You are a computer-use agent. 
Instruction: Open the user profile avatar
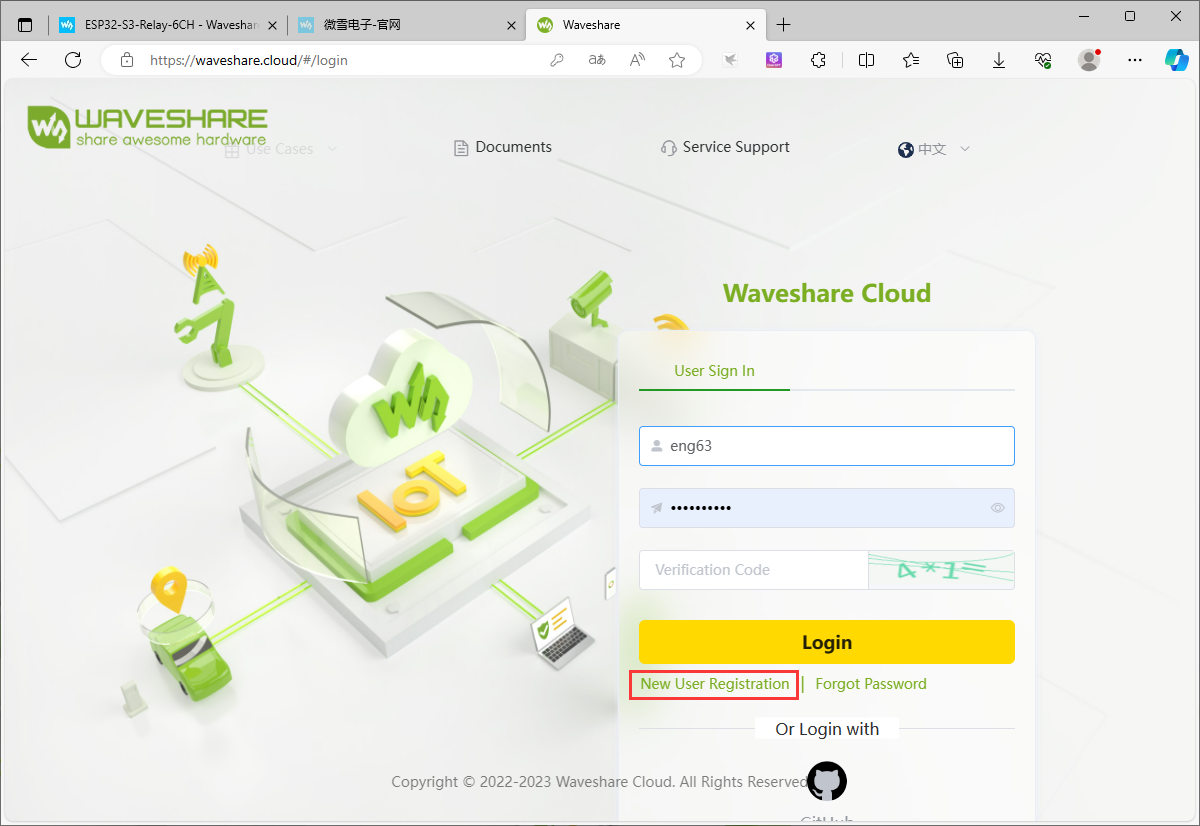1089,60
